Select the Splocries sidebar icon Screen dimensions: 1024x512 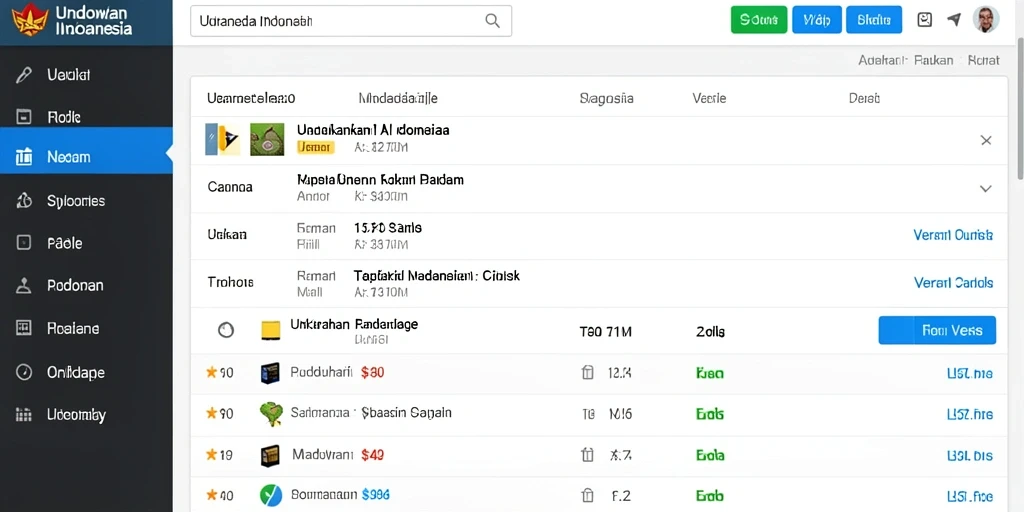pos(24,200)
